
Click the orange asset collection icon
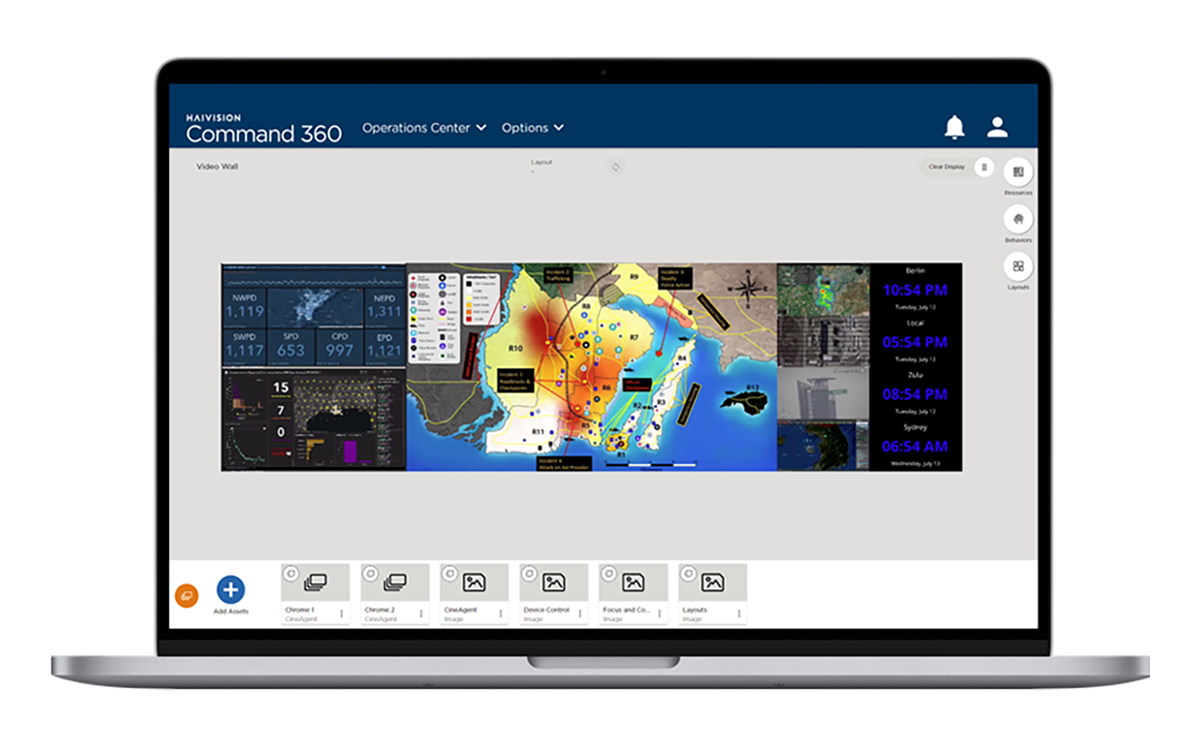pyautogui.click(x=186, y=596)
